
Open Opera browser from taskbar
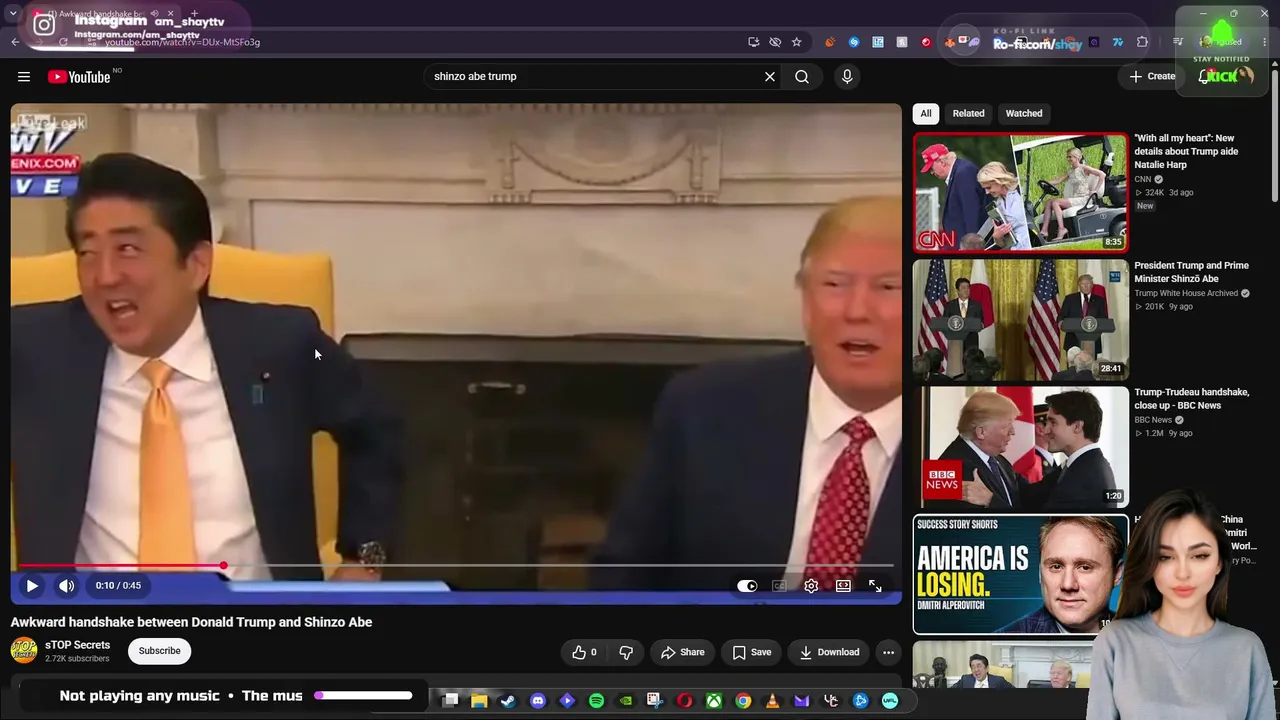click(685, 701)
